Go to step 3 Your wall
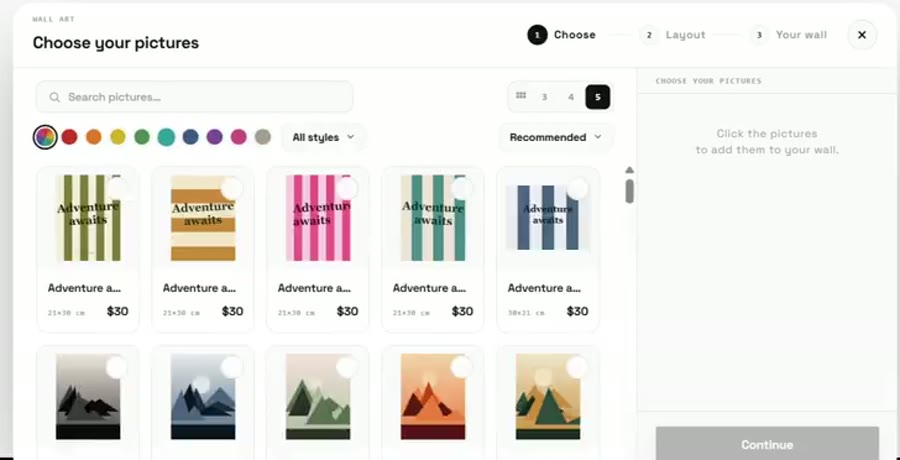Viewport: 900px width, 460px height. (789, 35)
